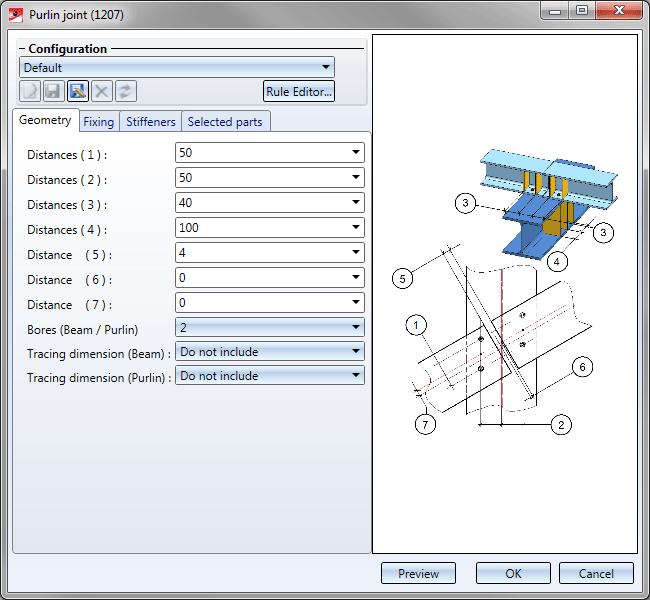
Task: Click the save configuration icon
Action: (x=54, y=91)
